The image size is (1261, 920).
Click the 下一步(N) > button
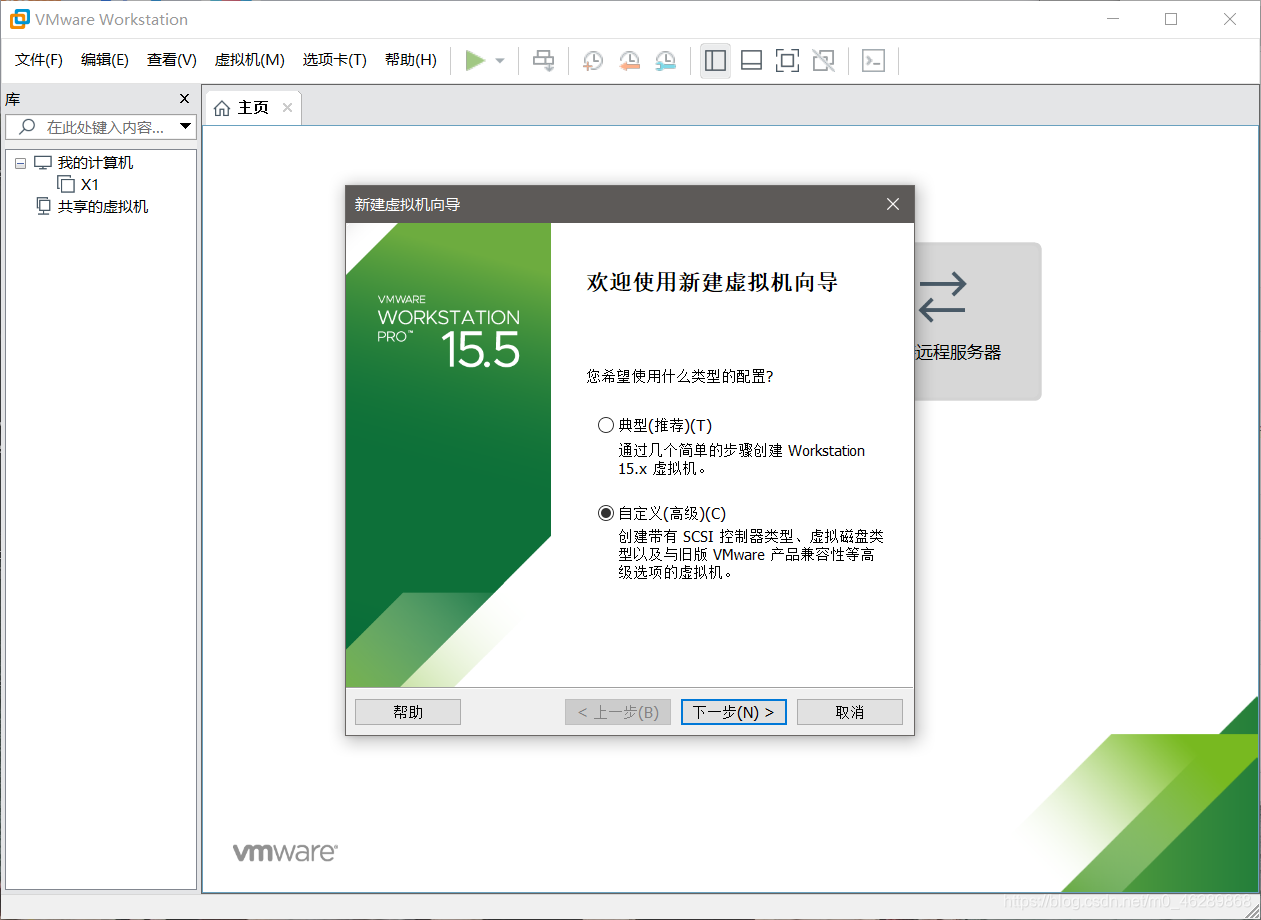[x=734, y=712]
